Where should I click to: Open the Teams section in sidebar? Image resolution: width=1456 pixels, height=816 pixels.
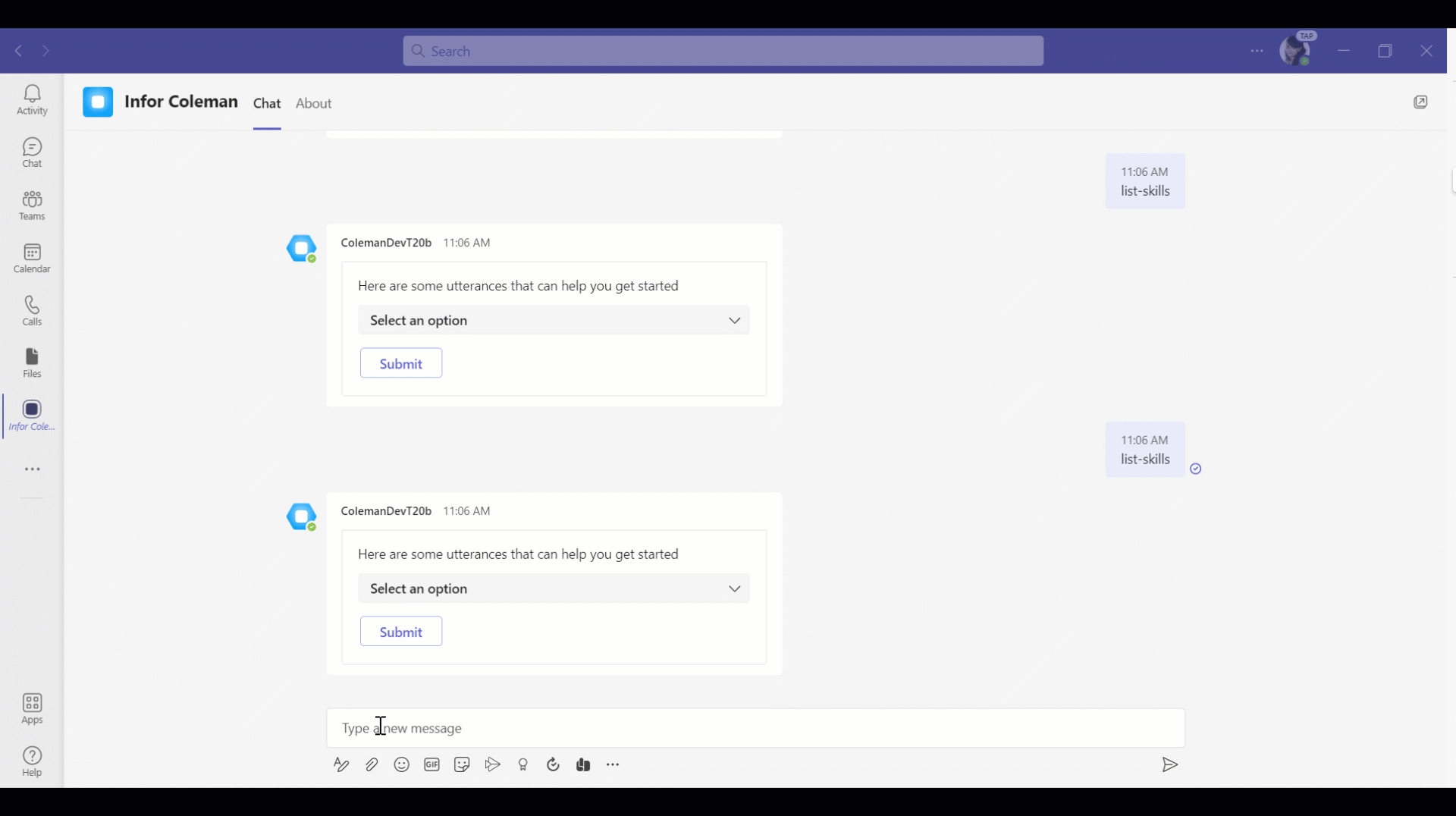(x=32, y=205)
